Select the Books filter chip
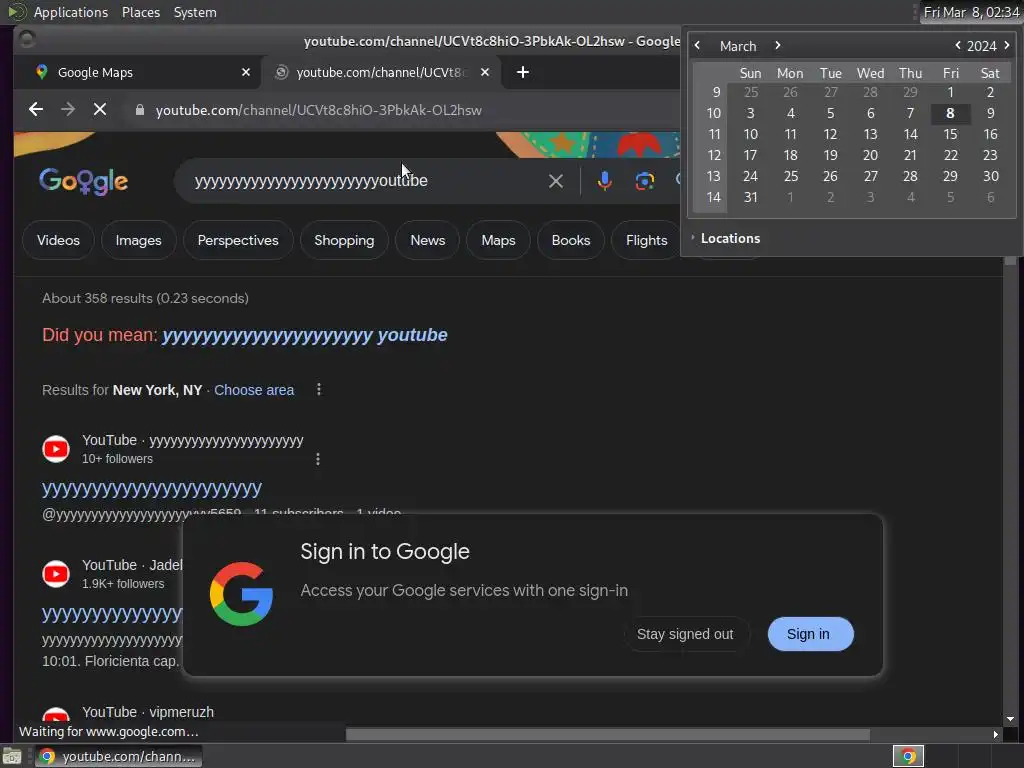This screenshot has width=1024, height=768. click(571, 240)
